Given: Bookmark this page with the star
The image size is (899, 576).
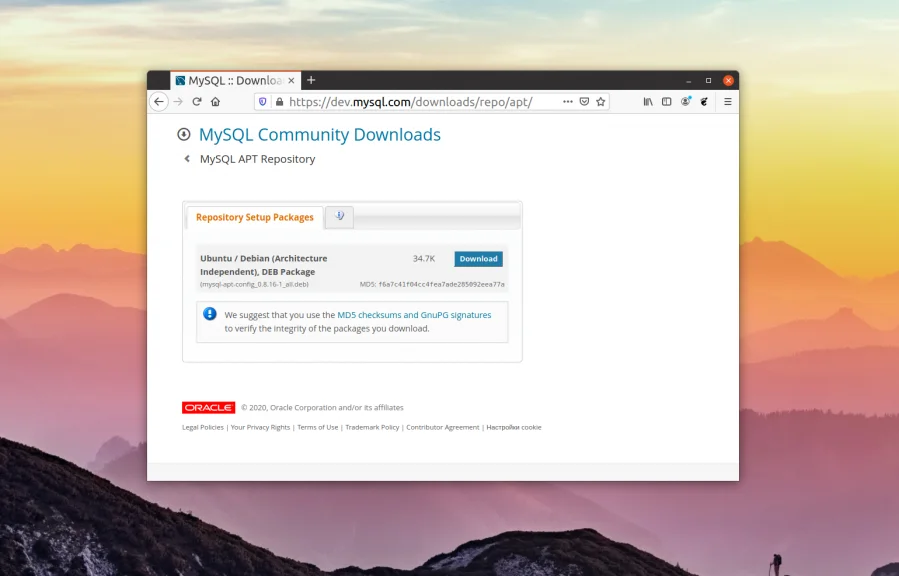Looking at the screenshot, I should pos(601,101).
